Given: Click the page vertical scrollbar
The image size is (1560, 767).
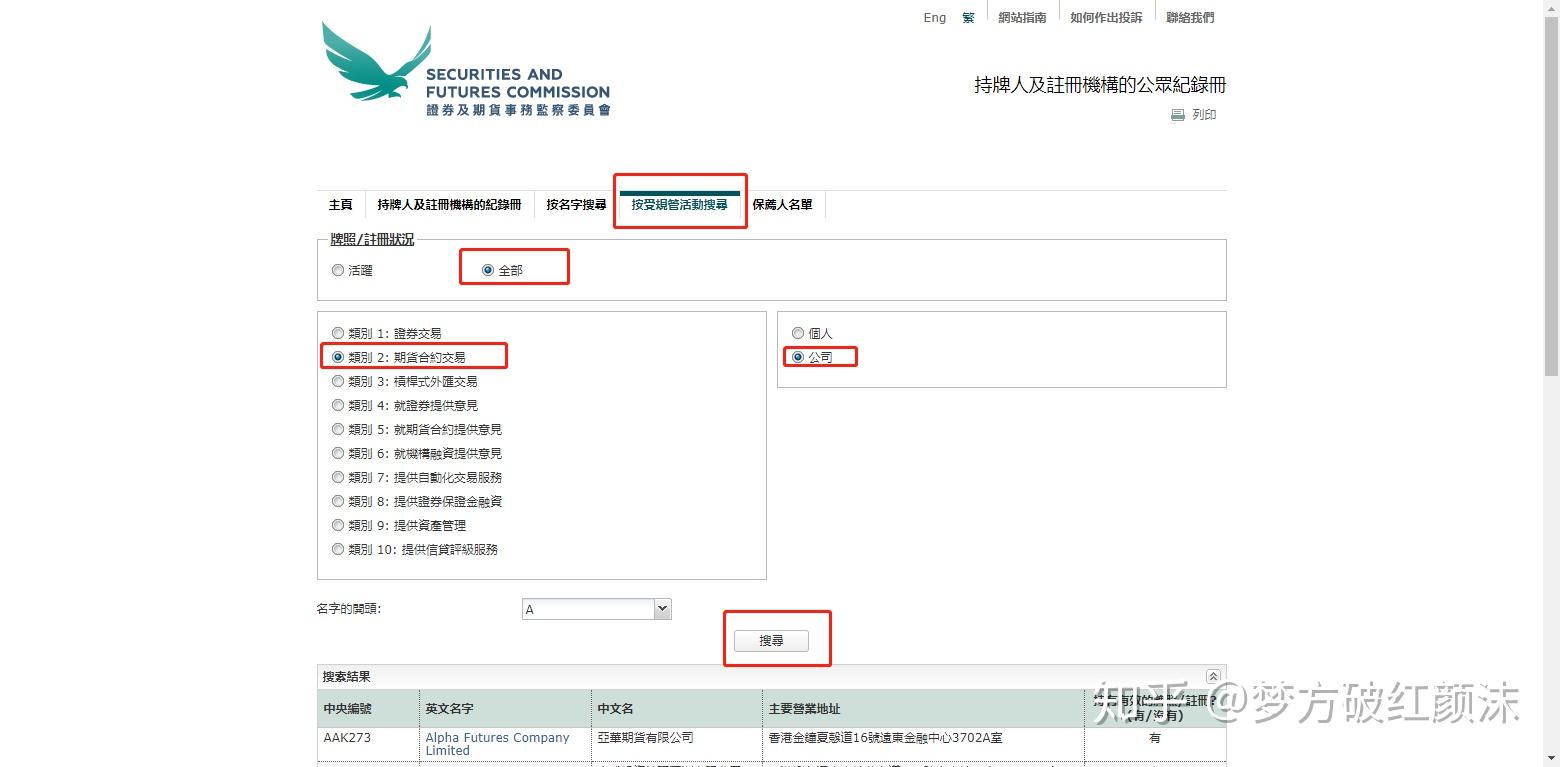Looking at the screenshot, I should [x=1551, y=200].
